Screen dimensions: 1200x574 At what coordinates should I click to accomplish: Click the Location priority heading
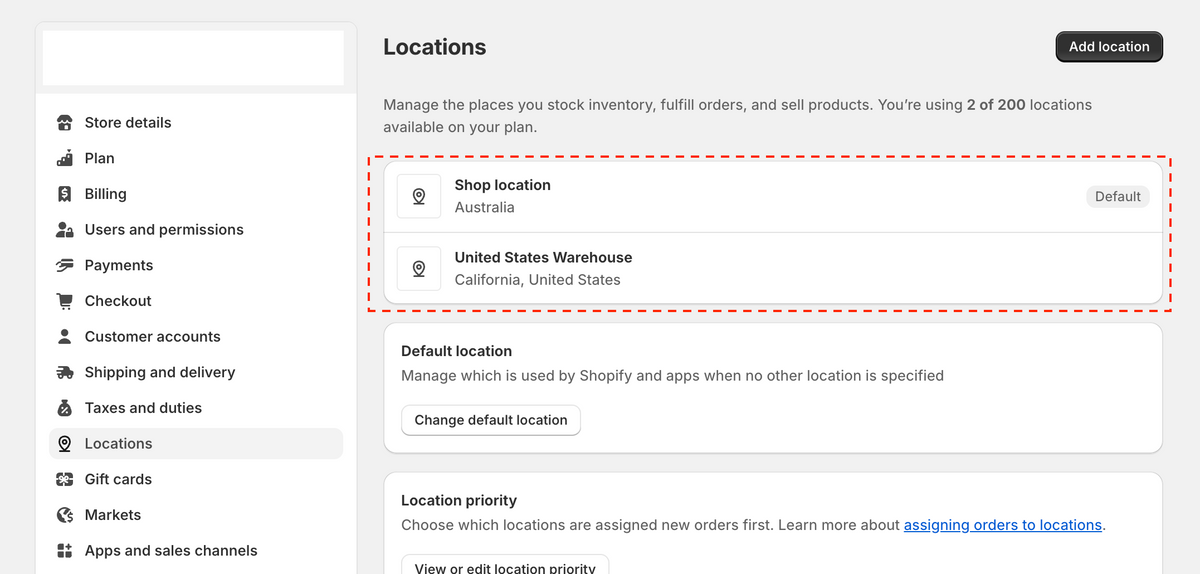click(x=459, y=500)
